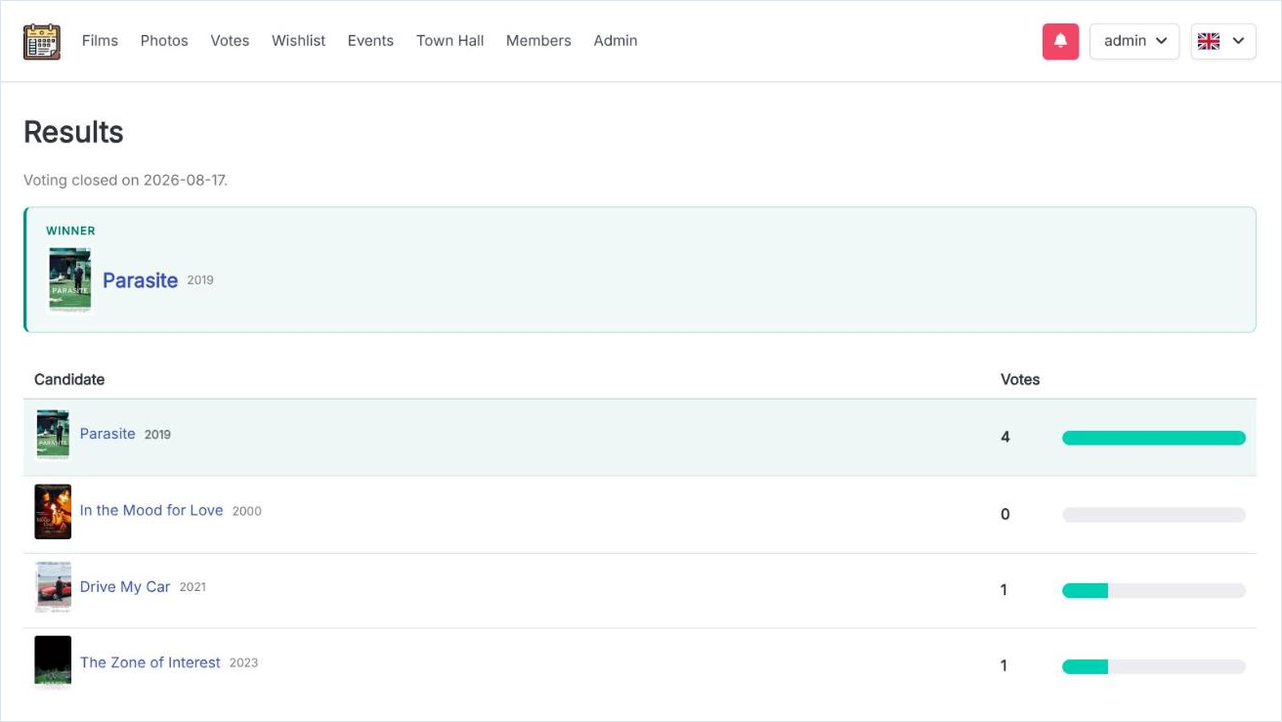Image resolution: width=1282 pixels, height=722 pixels.
Task: Click the year 2021 beside Drive My Car
Action: [x=193, y=587]
